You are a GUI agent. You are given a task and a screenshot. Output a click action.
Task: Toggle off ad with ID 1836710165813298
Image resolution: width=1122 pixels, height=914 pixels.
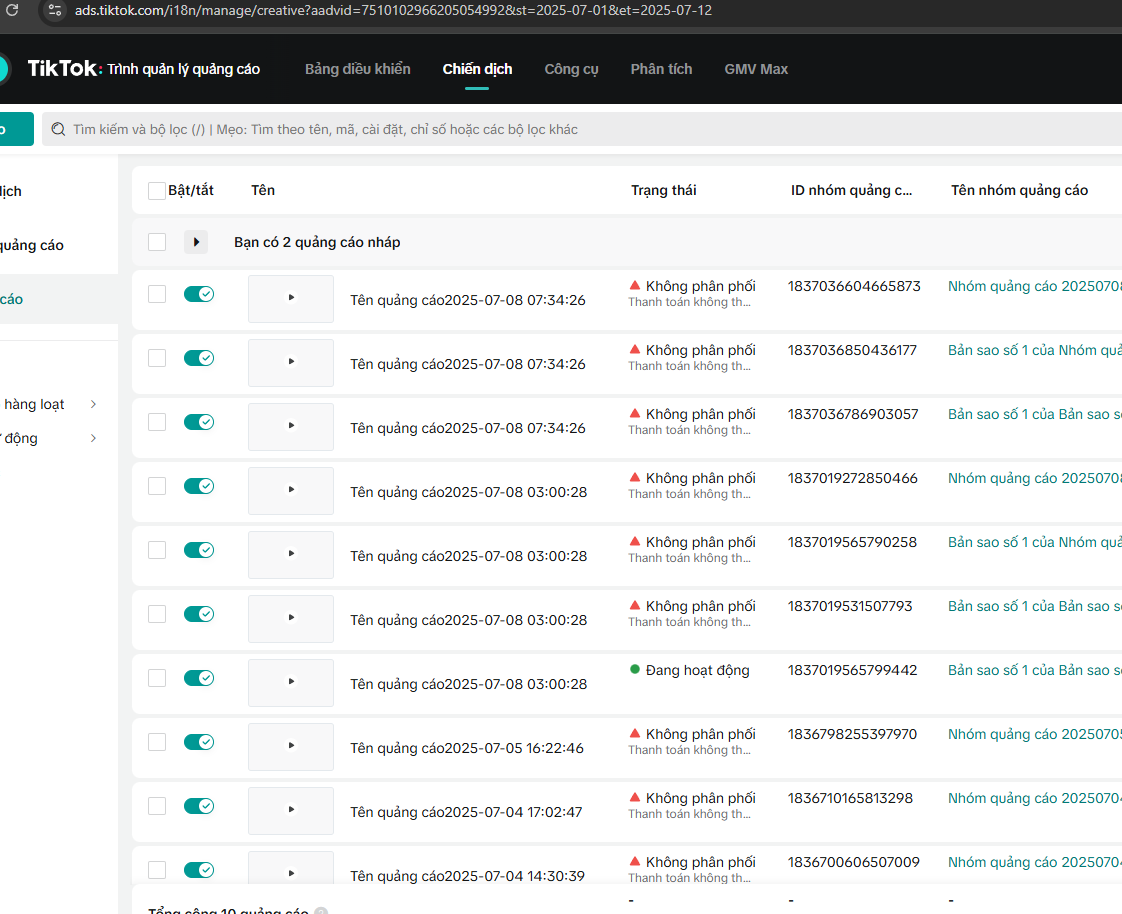tap(199, 806)
